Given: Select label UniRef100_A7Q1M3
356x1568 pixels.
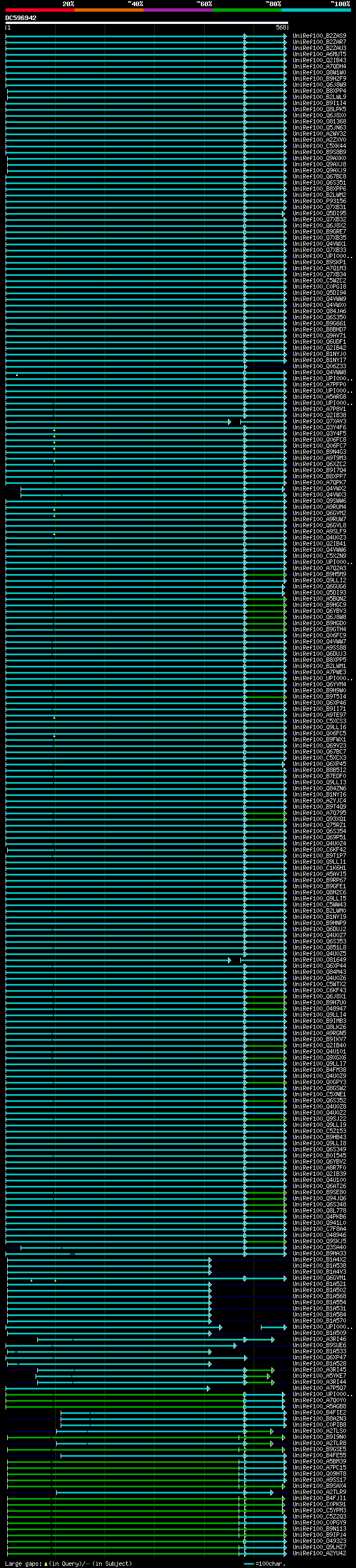Looking at the screenshot, I should point(319,269).
